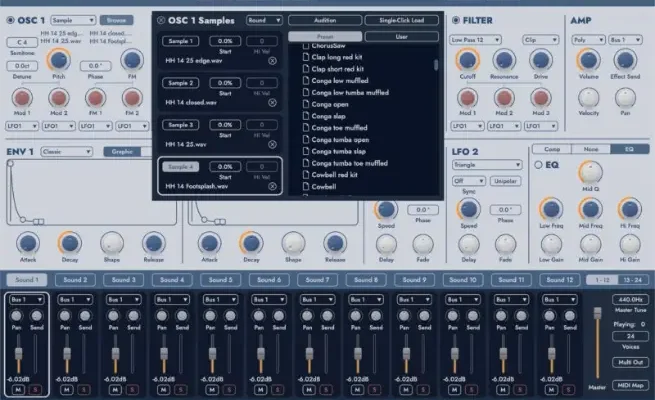Enable the EQ section
The image size is (655, 400).
point(538,164)
